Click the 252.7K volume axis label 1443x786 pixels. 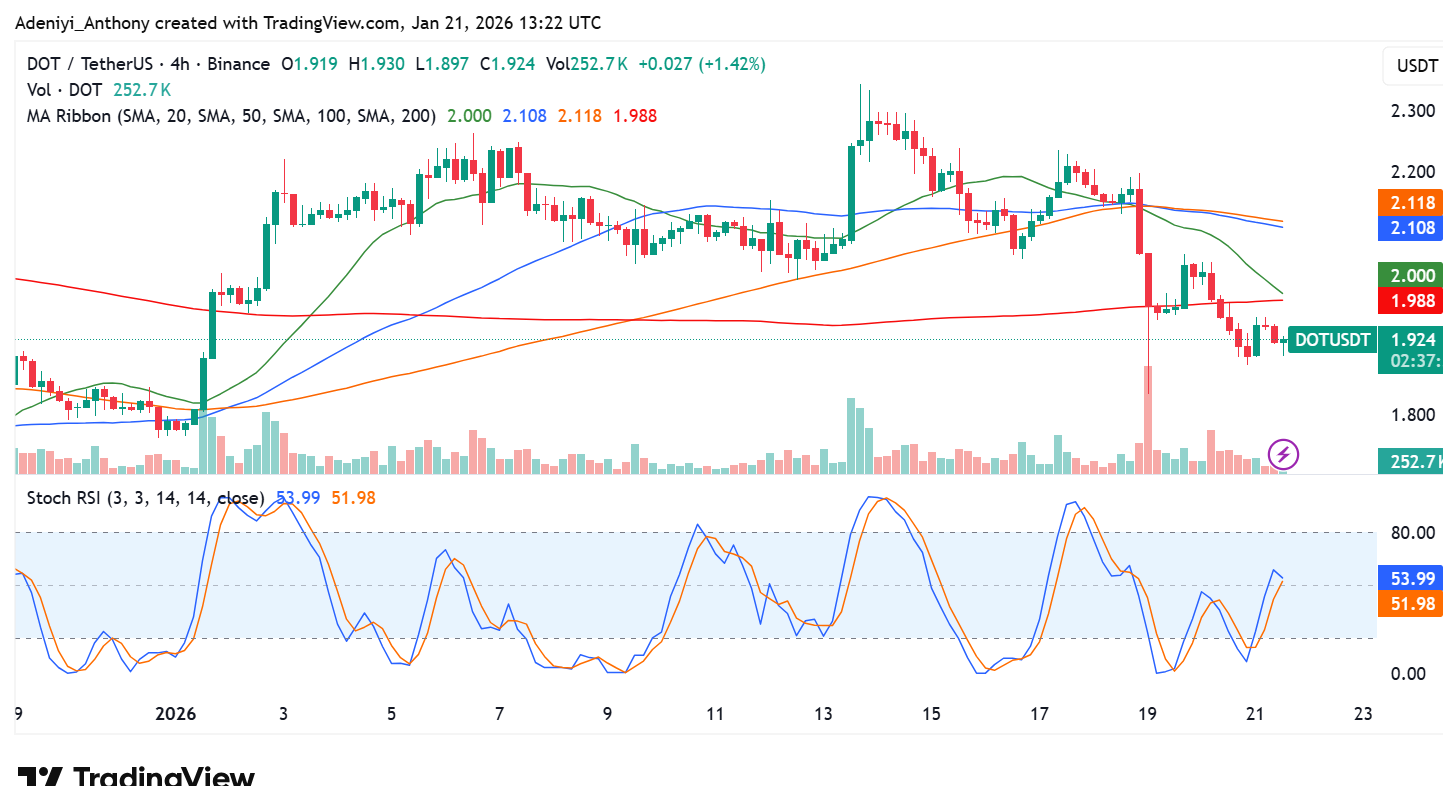pyautogui.click(x=1413, y=460)
